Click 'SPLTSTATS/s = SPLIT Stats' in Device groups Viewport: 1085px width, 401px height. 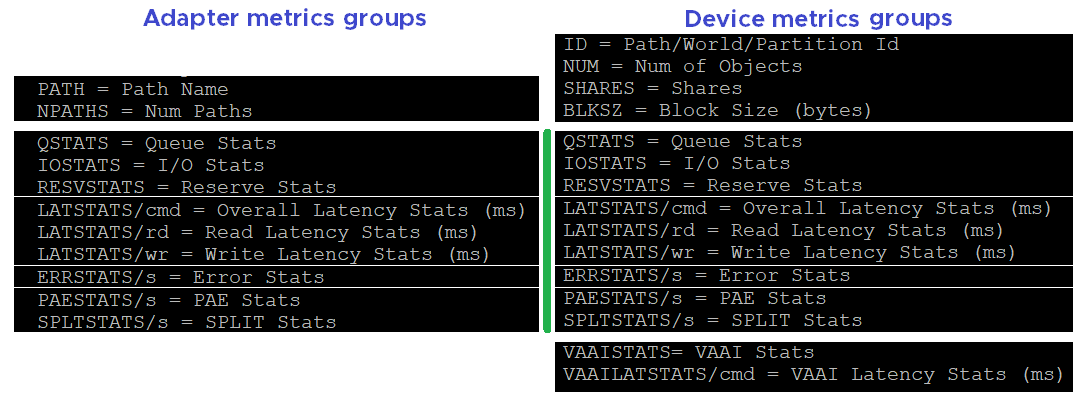tap(713, 320)
